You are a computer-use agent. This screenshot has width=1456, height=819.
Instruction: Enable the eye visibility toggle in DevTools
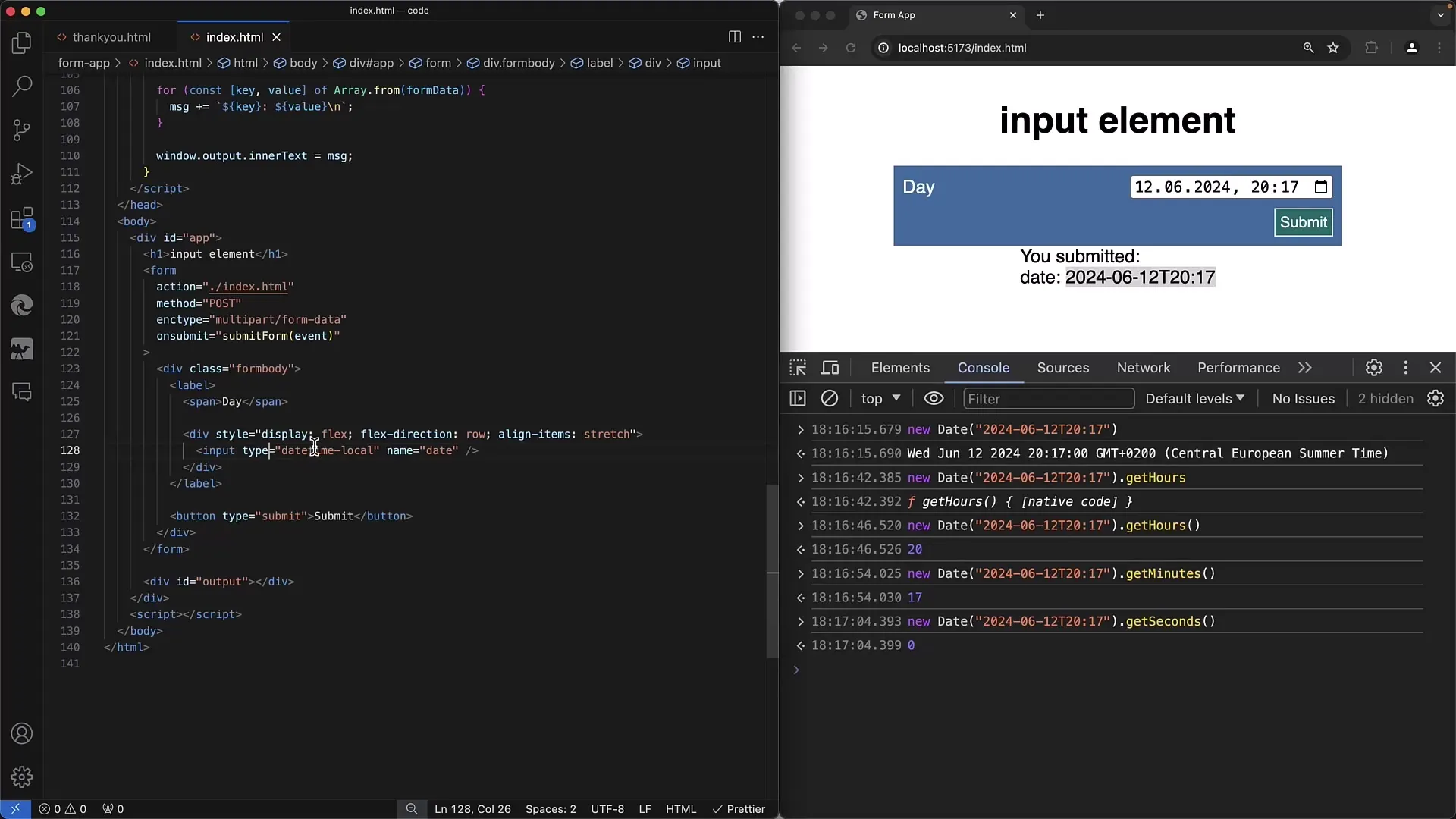[x=933, y=398]
